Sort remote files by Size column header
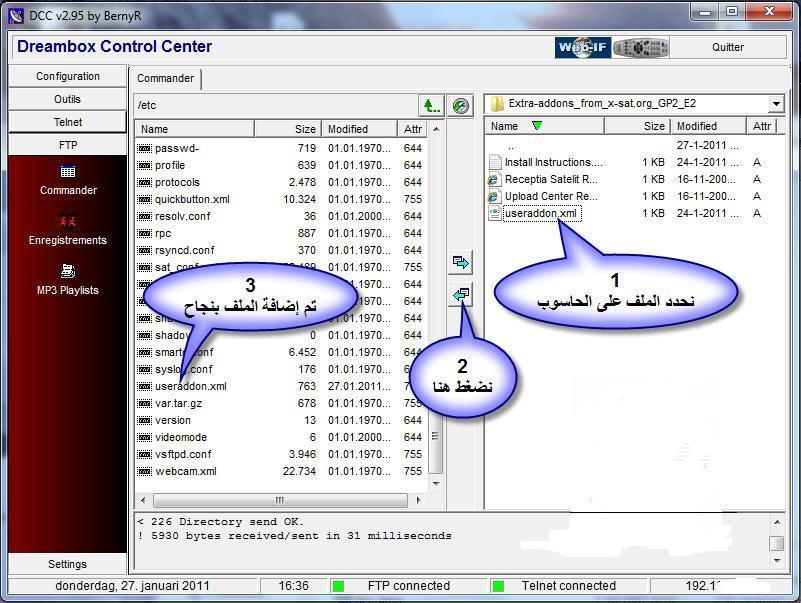Screen dimensions: 801x603 (288, 129)
